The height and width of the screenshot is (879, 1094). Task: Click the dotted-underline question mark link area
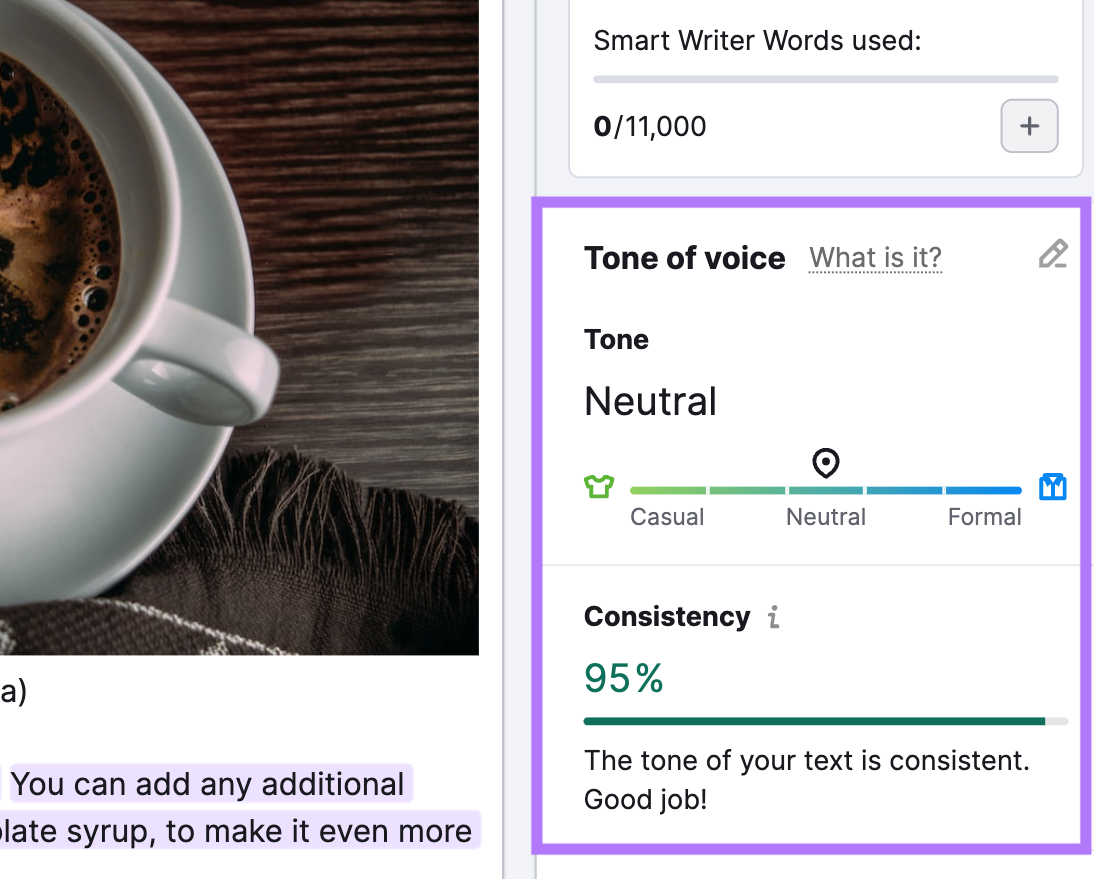[875, 258]
